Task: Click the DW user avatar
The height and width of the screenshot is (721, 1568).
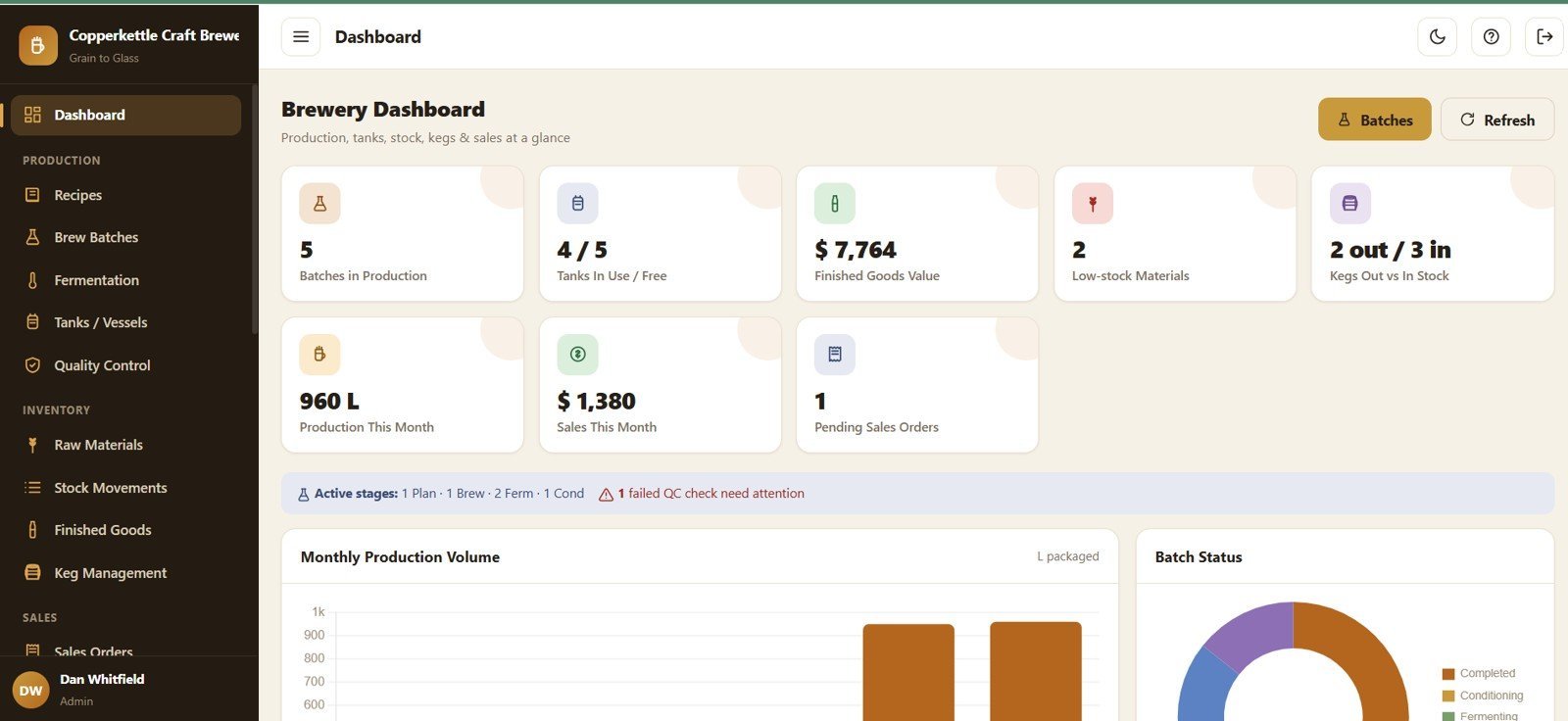Action: coord(30,691)
